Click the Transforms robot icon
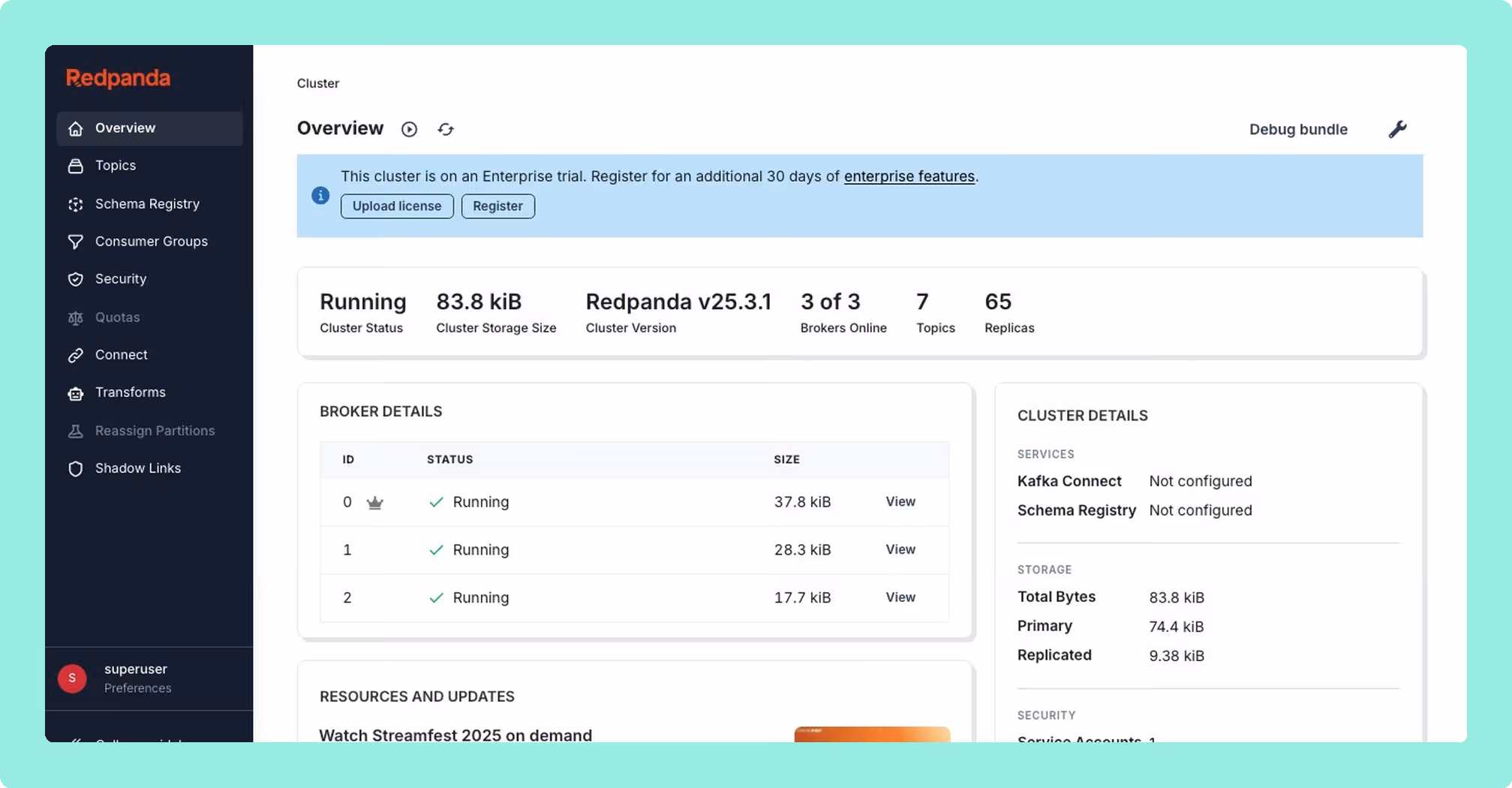 pos(76,392)
